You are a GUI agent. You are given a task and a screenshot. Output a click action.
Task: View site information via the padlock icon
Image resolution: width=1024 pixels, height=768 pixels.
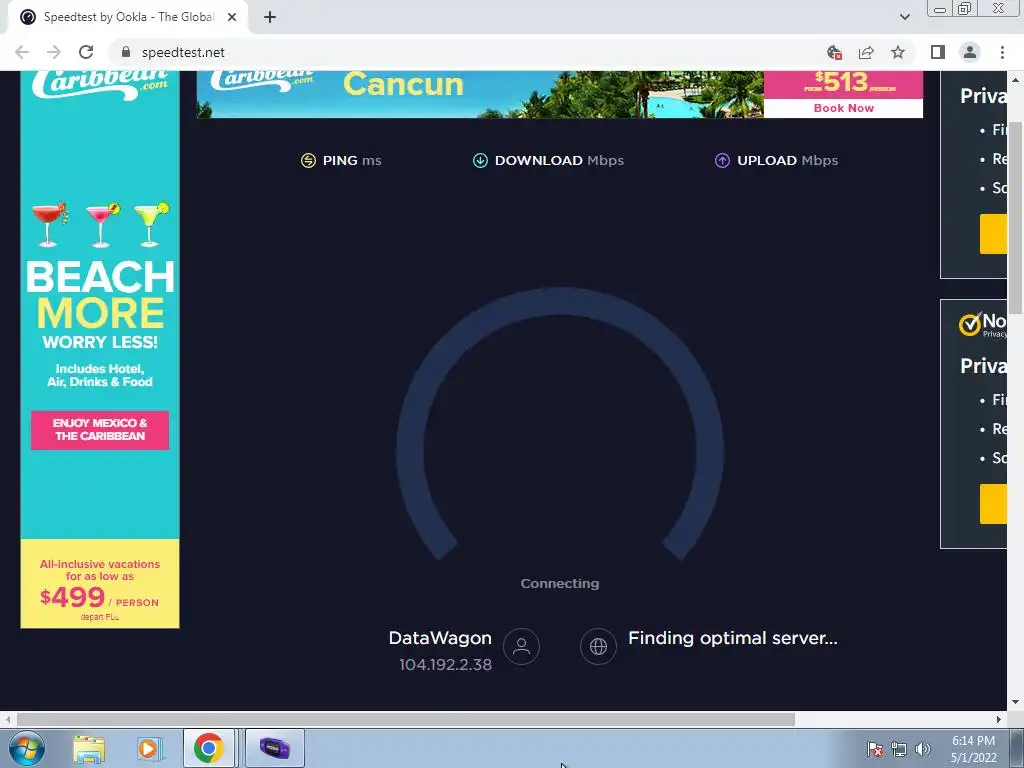pos(126,52)
